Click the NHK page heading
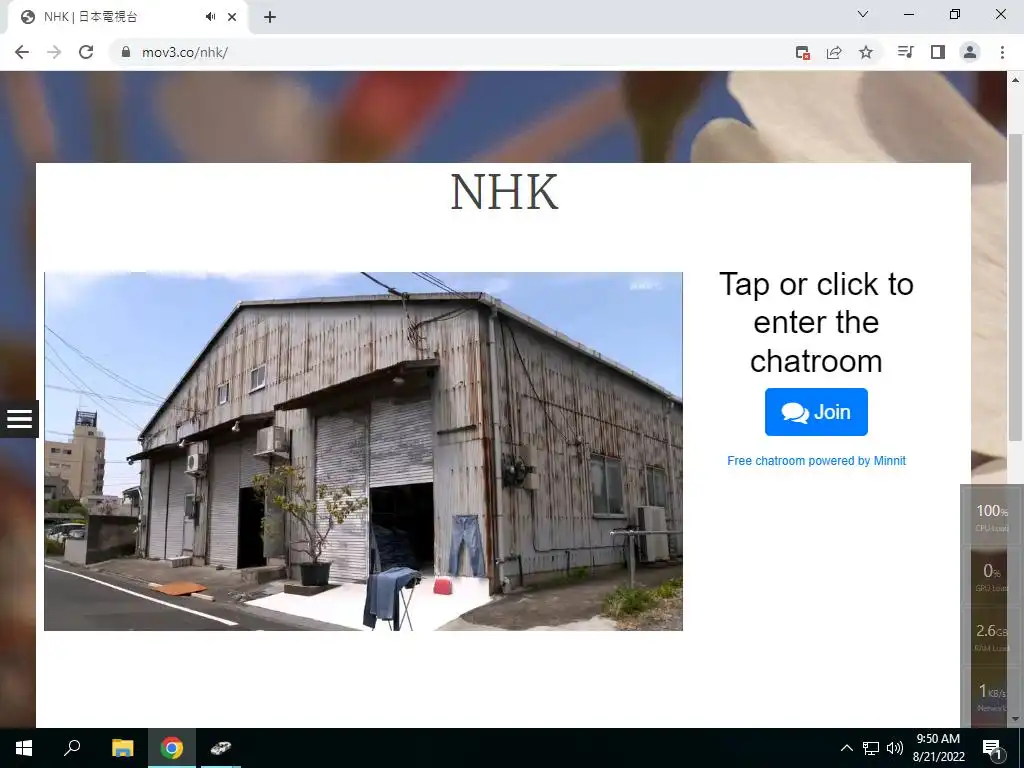This screenshot has height=768, width=1024. point(504,192)
